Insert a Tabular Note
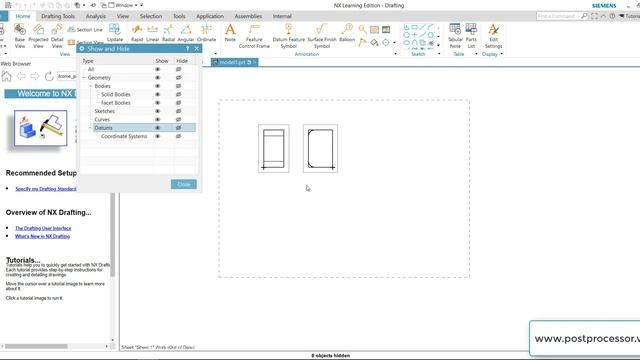This screenshot has width=640, height=360. (x=455, y=36)
